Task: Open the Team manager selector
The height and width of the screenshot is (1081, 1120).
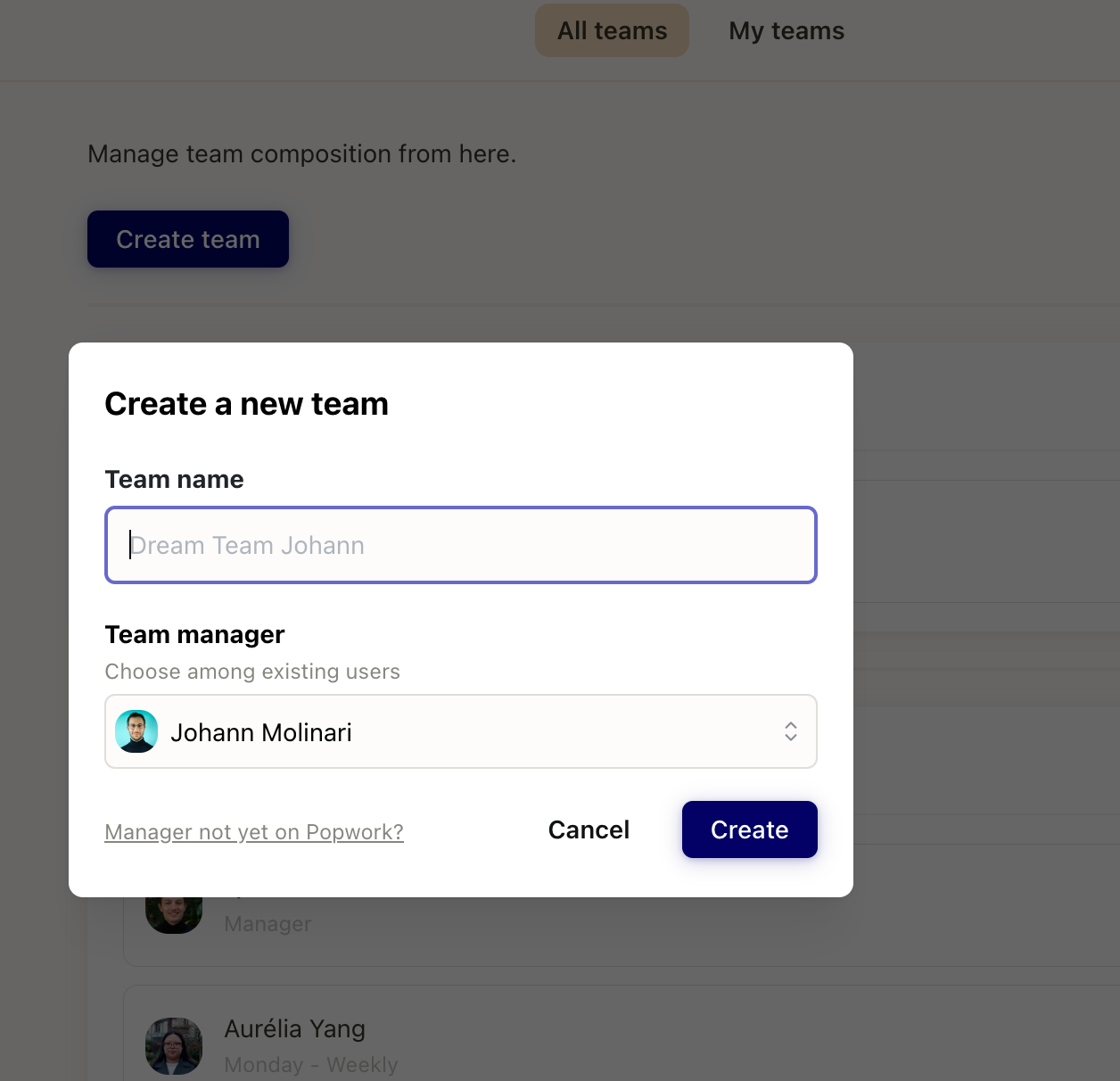Action: (460, 731)
